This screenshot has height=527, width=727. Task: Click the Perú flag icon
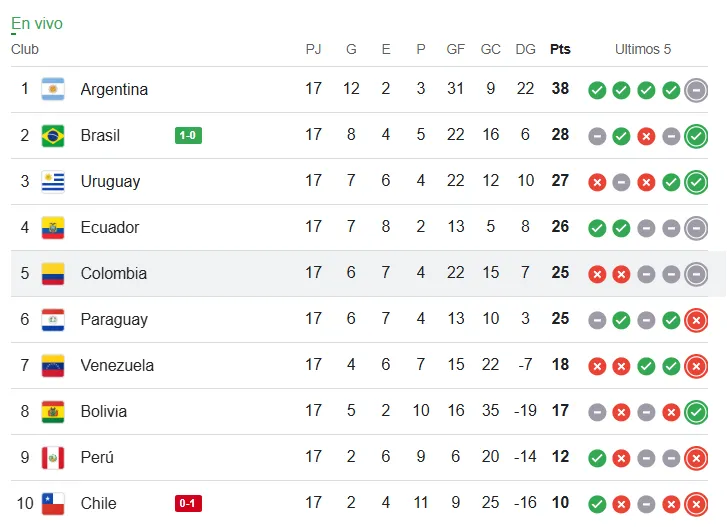point(53,457)
